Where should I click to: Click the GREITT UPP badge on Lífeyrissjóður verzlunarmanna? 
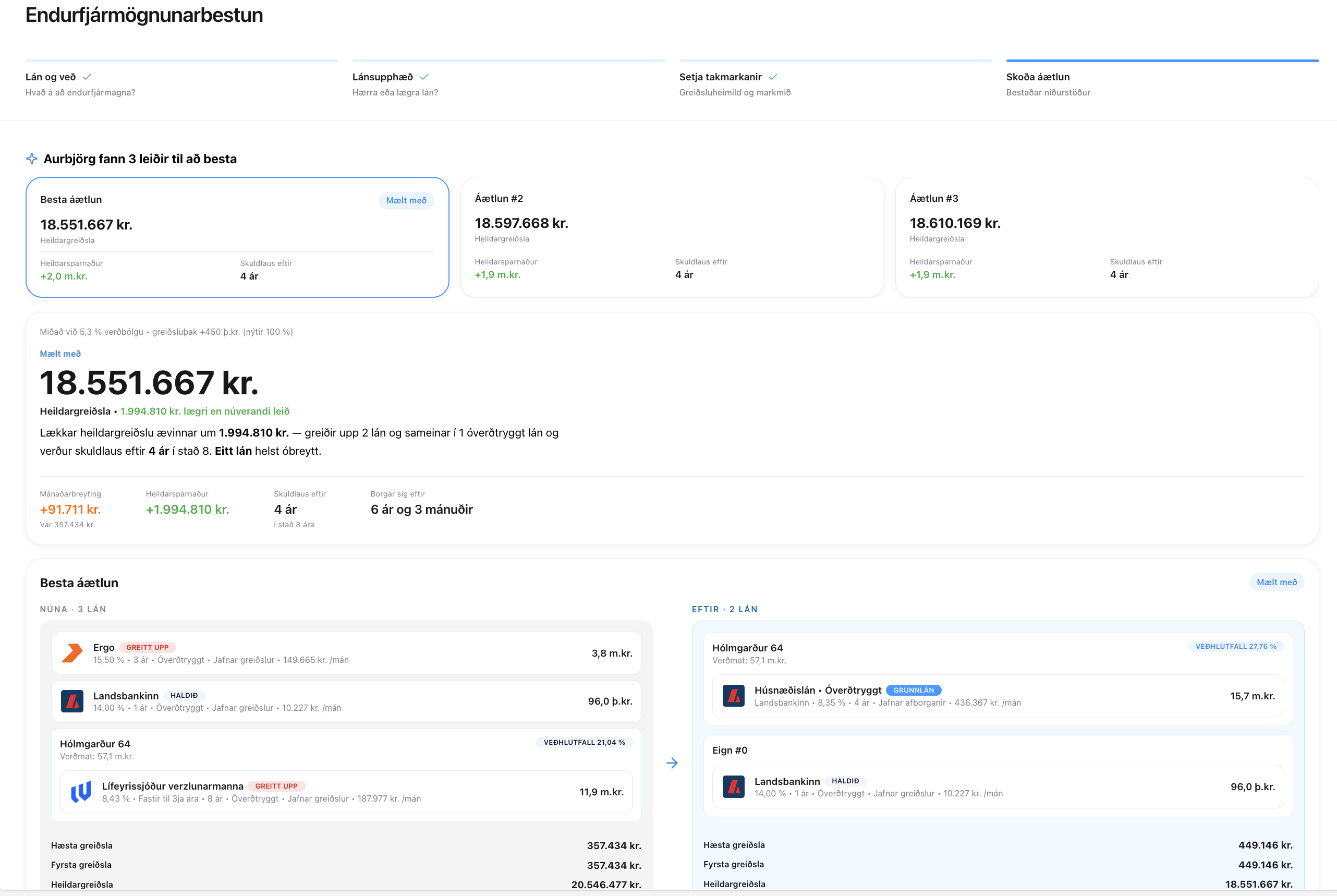click(276, 786)
